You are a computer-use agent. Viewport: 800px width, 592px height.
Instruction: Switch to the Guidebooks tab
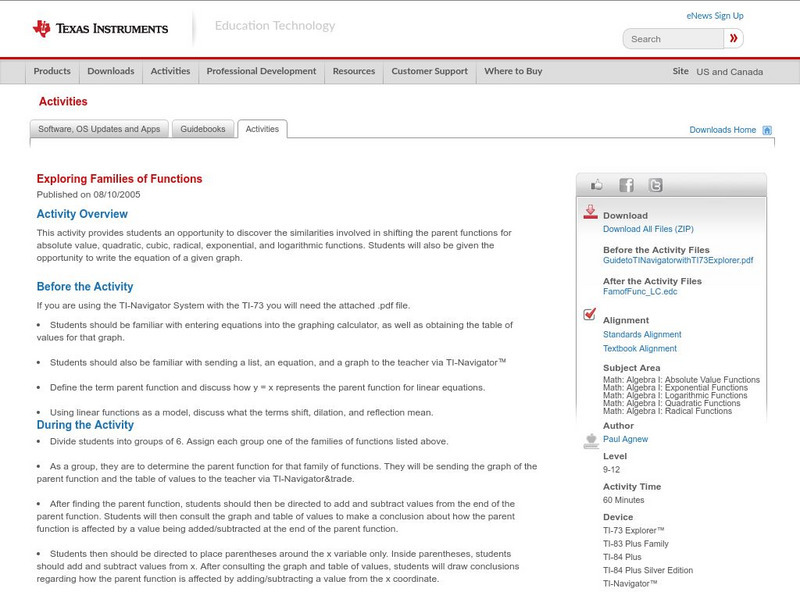tap(203, 129)
